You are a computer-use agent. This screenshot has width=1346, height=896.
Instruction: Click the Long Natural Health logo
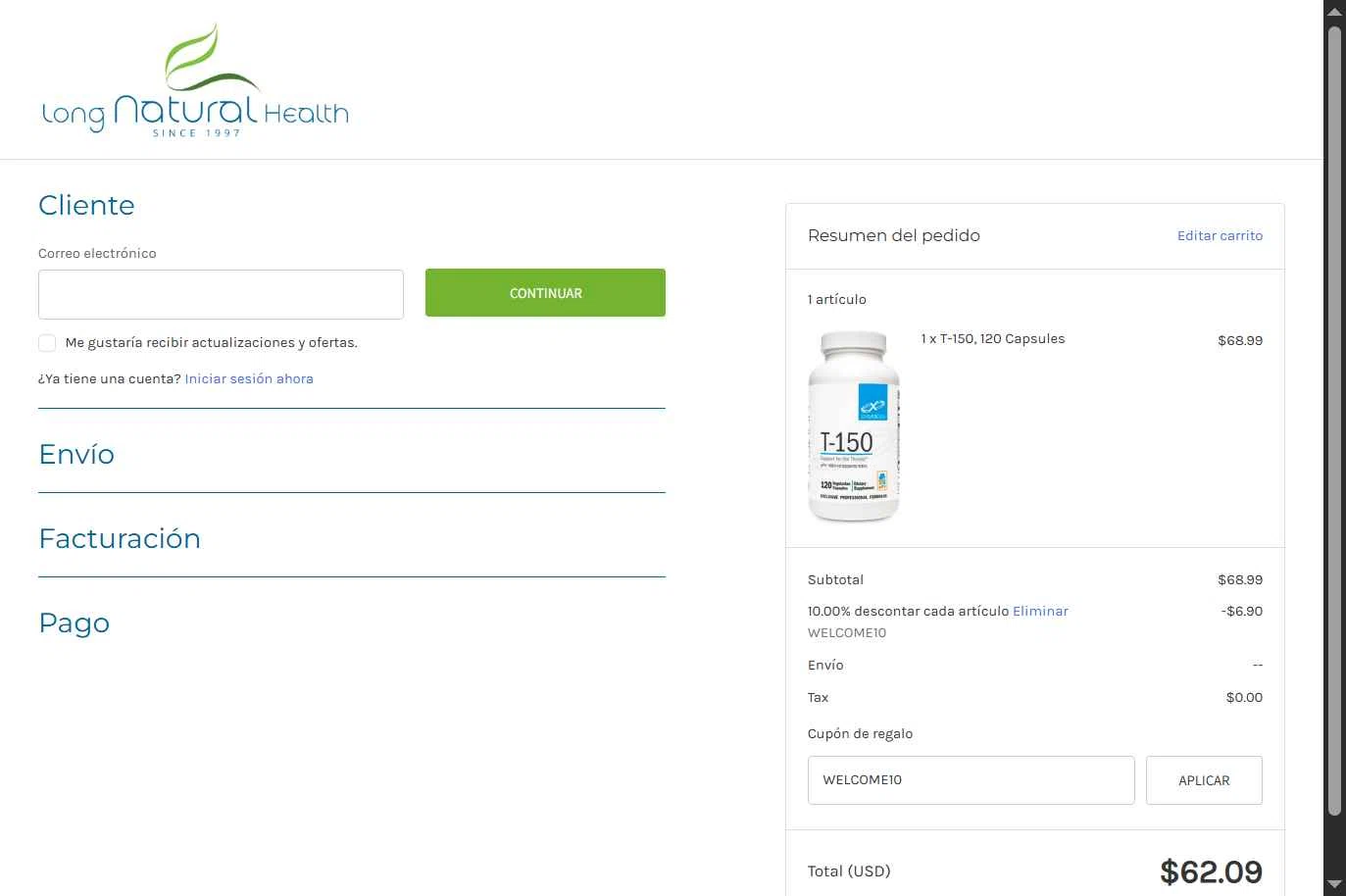point(195,79)
